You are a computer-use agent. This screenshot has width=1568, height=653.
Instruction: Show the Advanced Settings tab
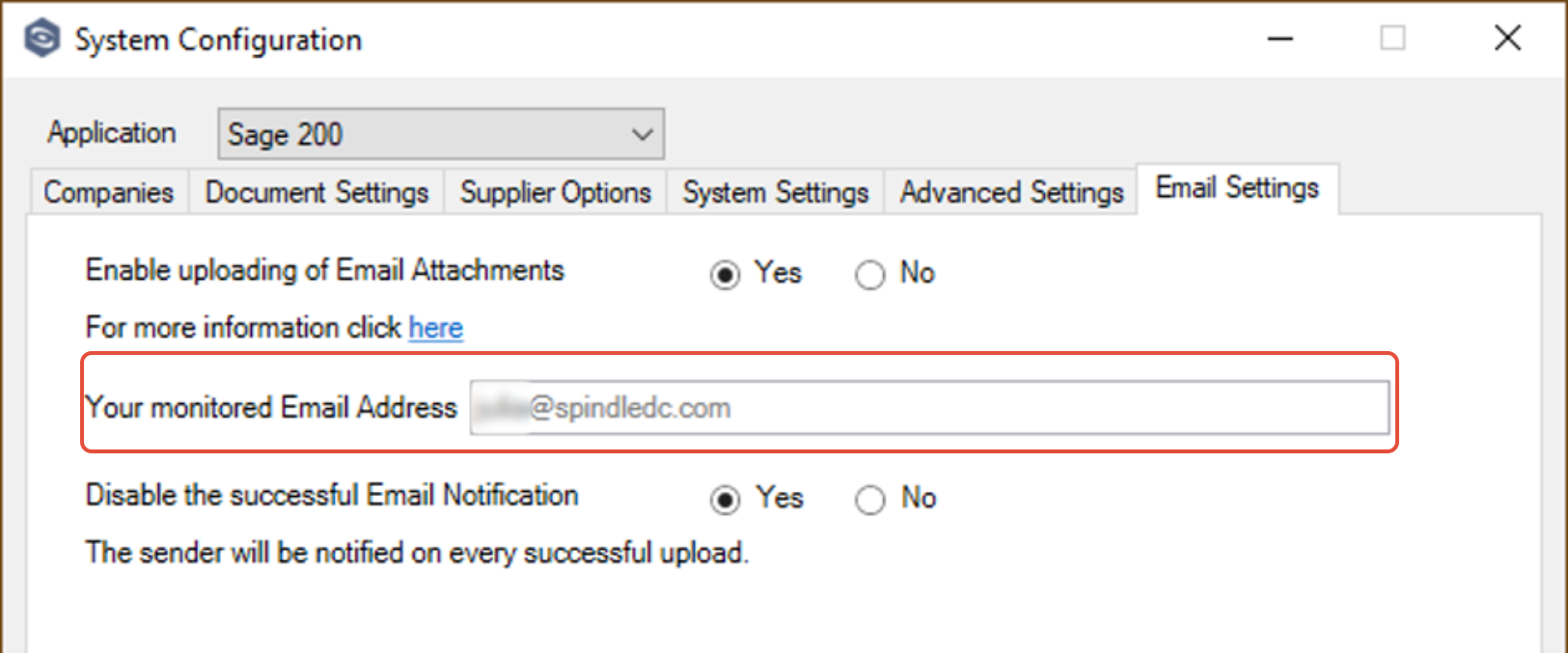pyautogui.click(x=1012, y=192)
